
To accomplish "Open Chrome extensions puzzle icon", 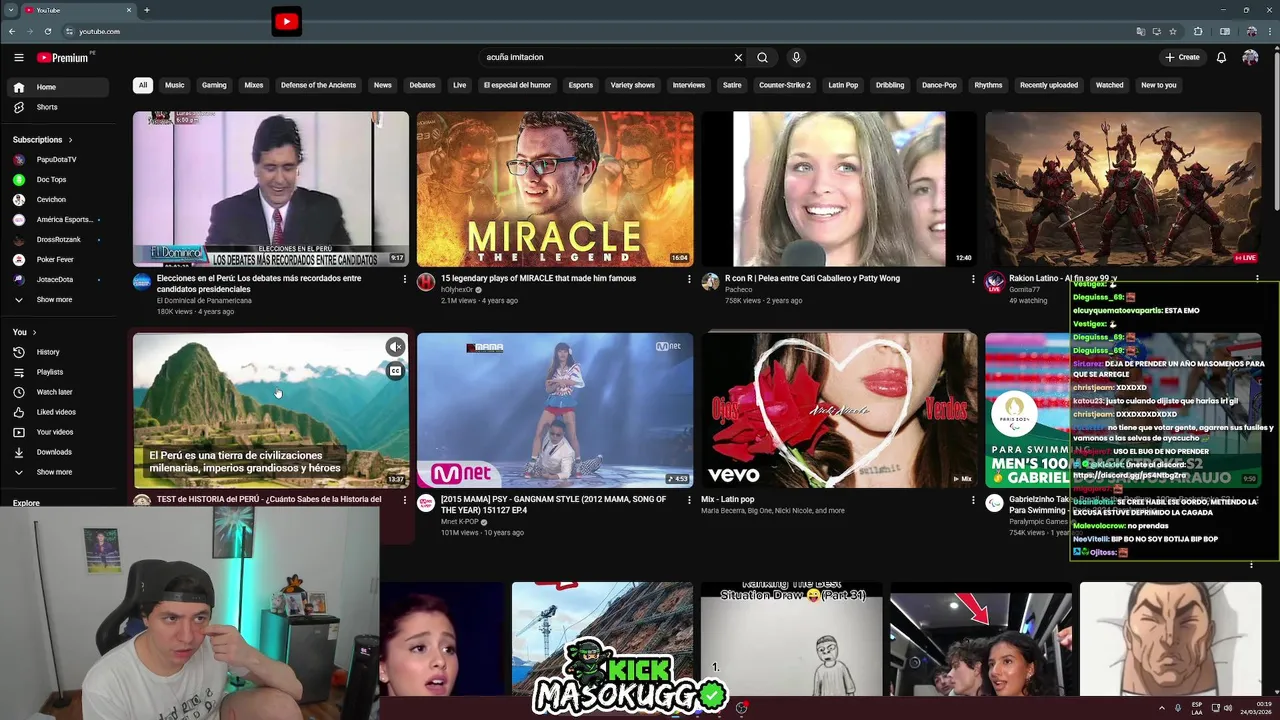I will (1198, 32).
